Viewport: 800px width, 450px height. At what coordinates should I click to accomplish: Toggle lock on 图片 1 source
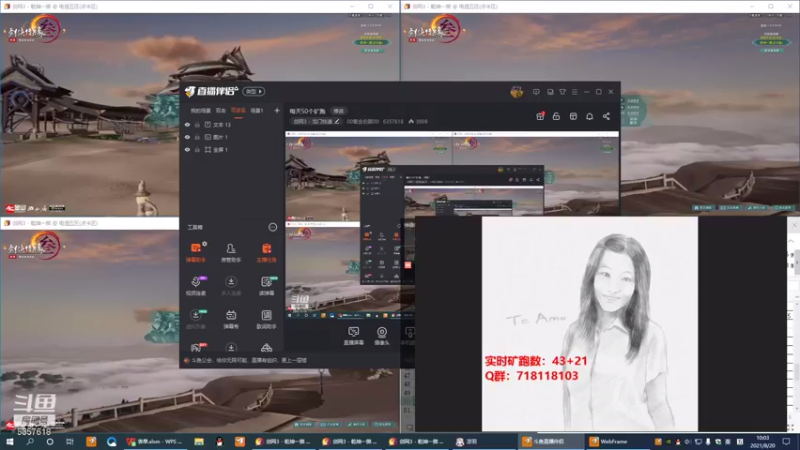coord(197,137)
